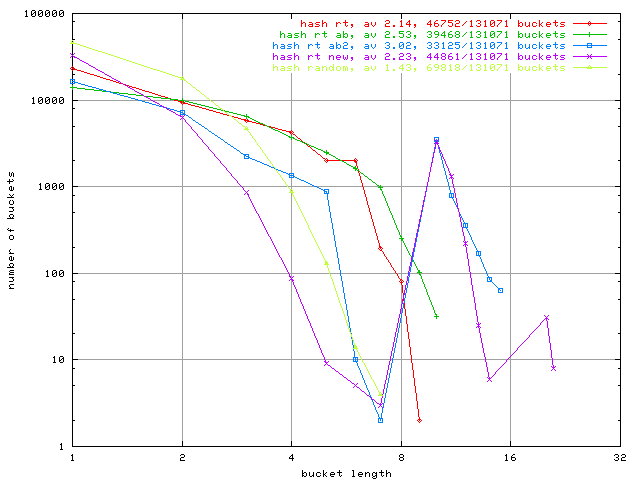Click the final green plus point of the 'hash rt ab' curve
Viewport: 640px width, 480px height.
pos(436,316)
